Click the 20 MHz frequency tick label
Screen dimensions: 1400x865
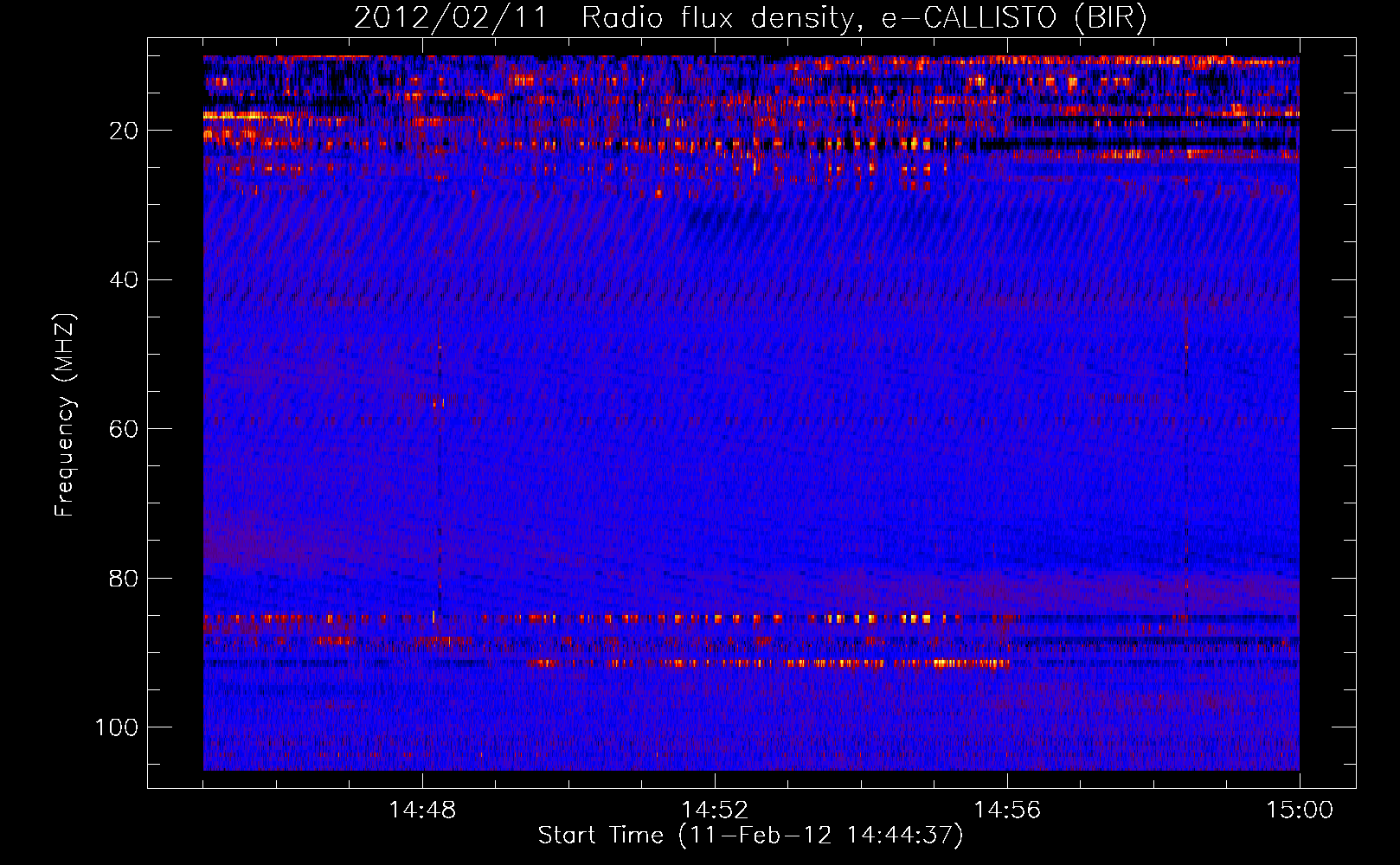124,131
